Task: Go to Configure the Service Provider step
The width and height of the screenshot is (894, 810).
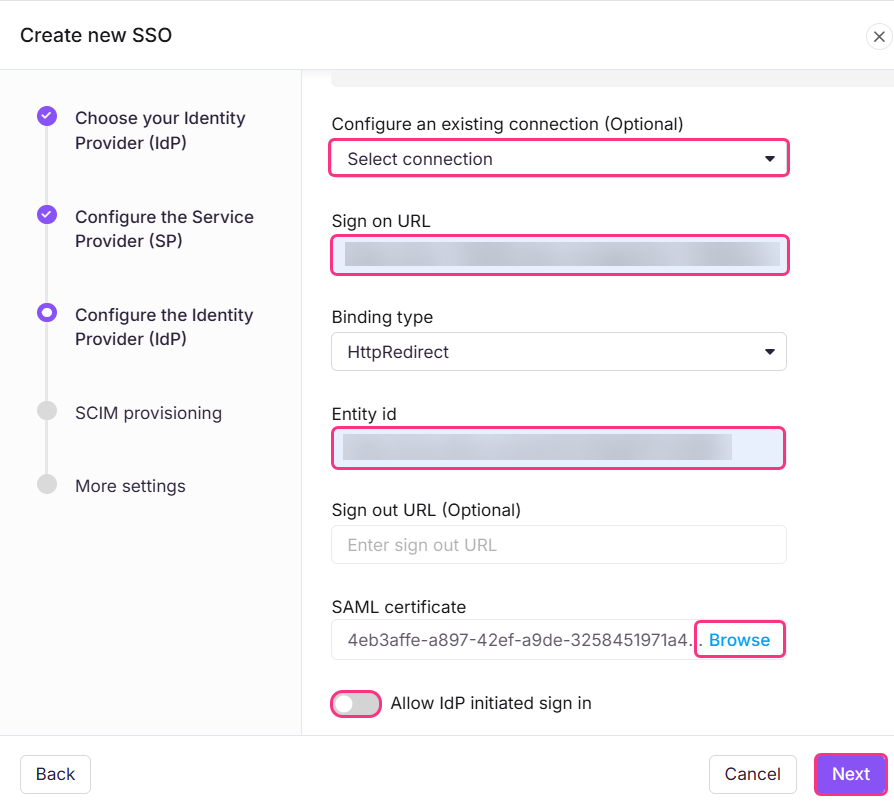Action: 164,229
